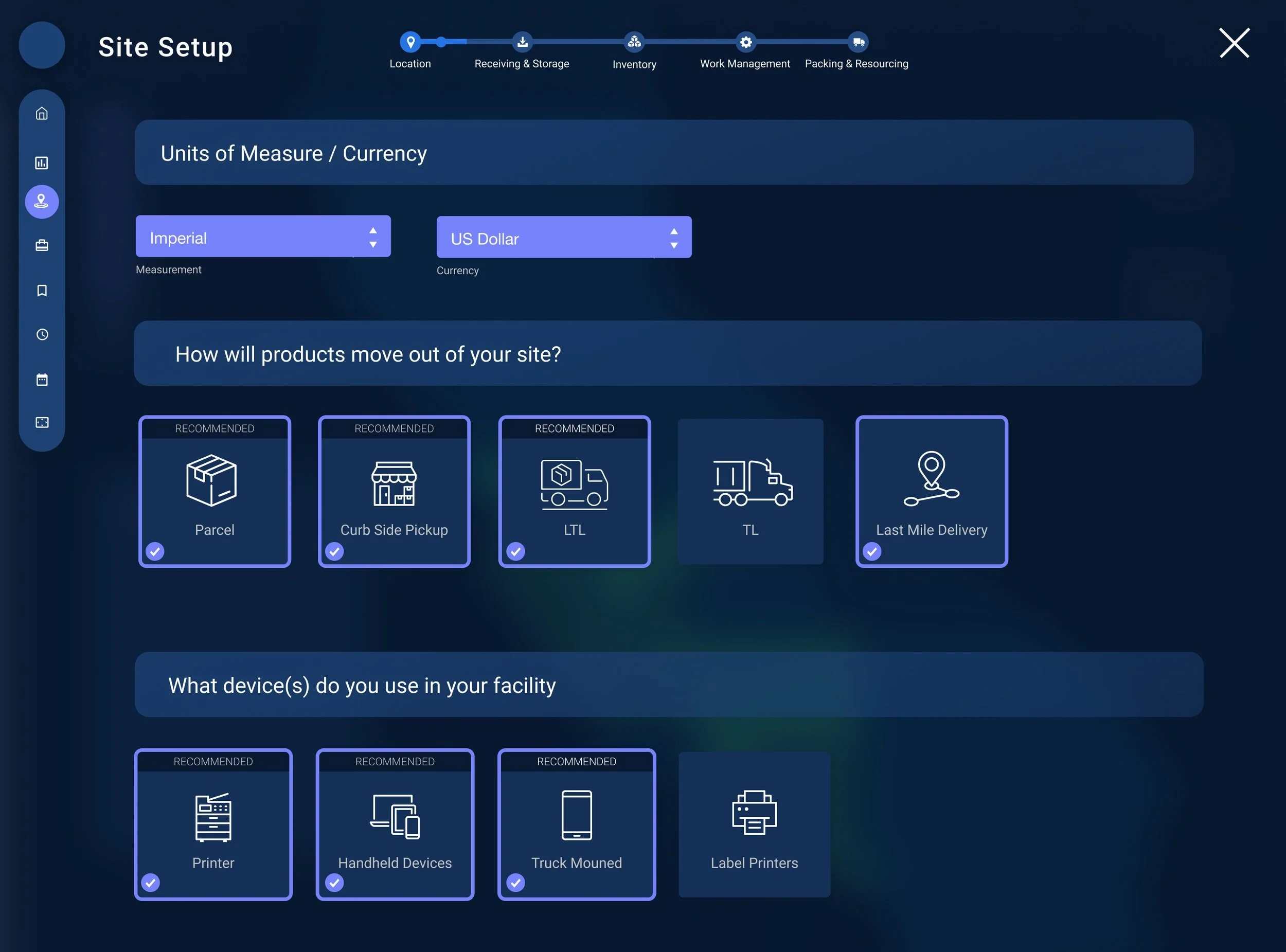1286x952 pixels.
Task: Click the briefcase icon in sidebar
Action: coord(42,245)
